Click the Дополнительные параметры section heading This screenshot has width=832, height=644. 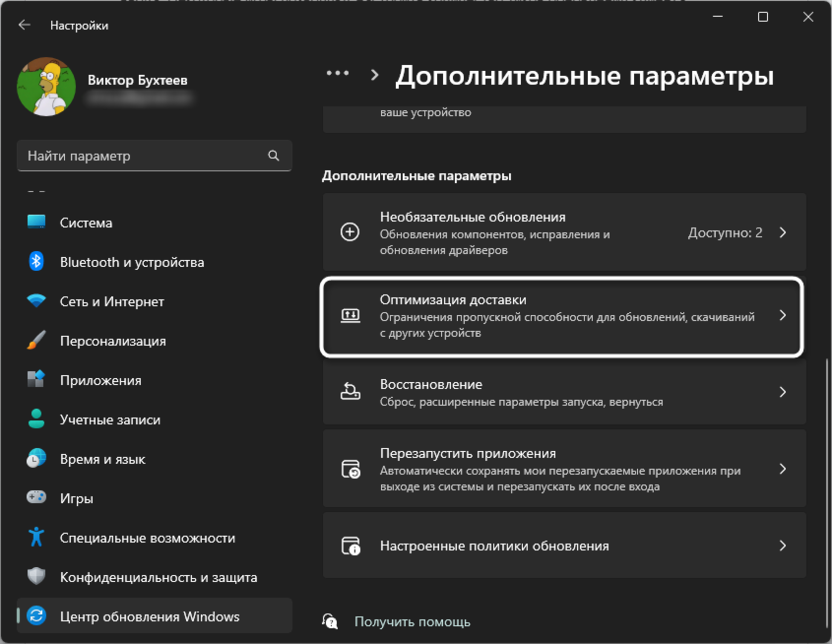coord(417,176)
